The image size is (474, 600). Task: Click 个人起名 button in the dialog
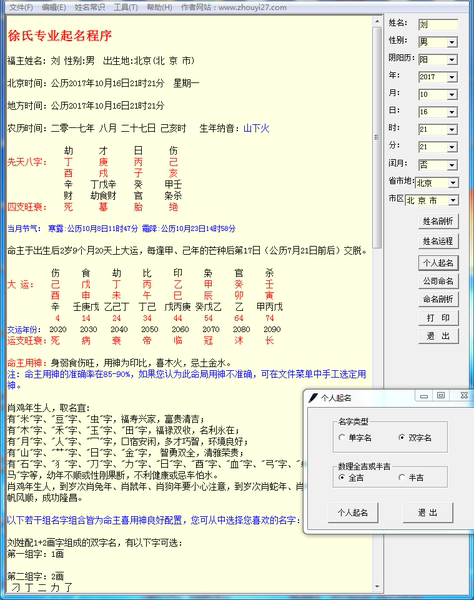point(353,512)
